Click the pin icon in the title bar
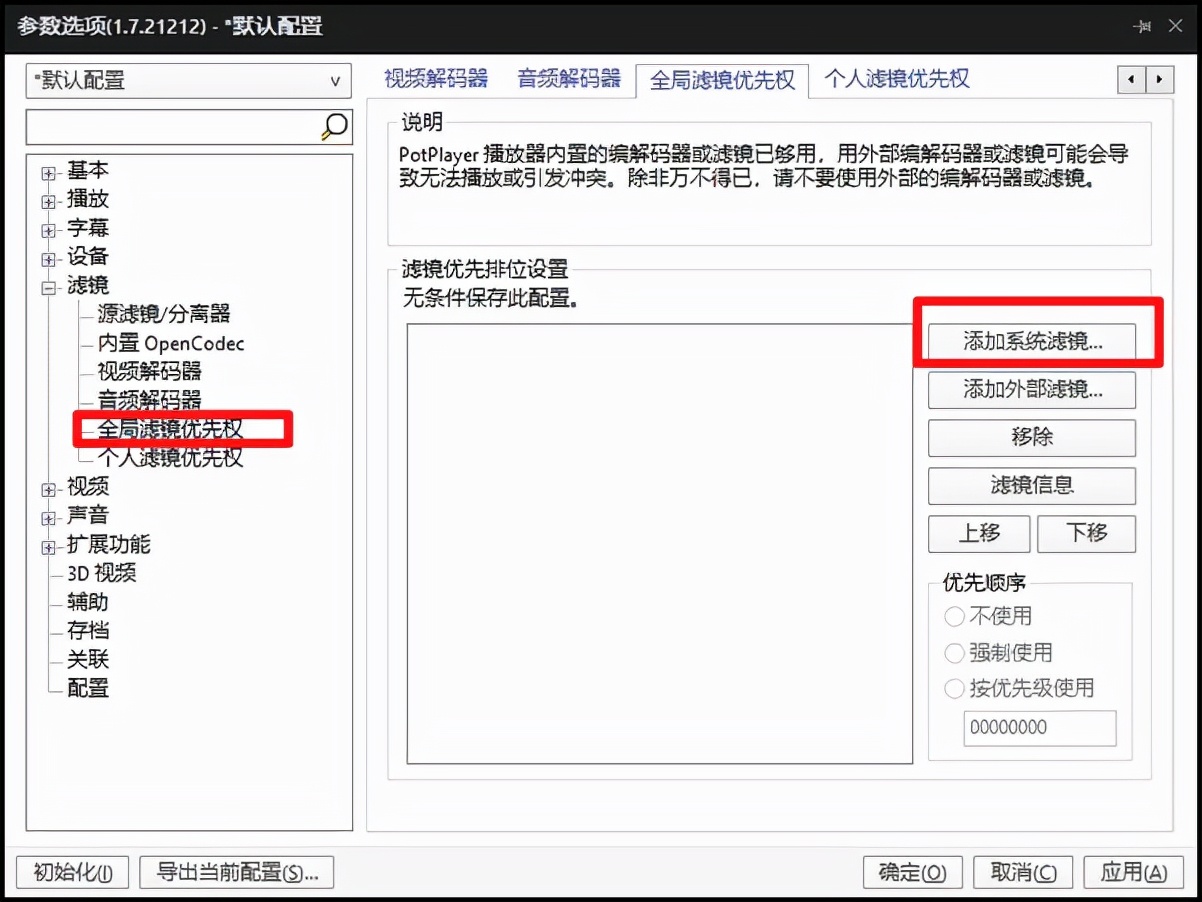Viewport: 1202px width, 902px height. 1143,27
